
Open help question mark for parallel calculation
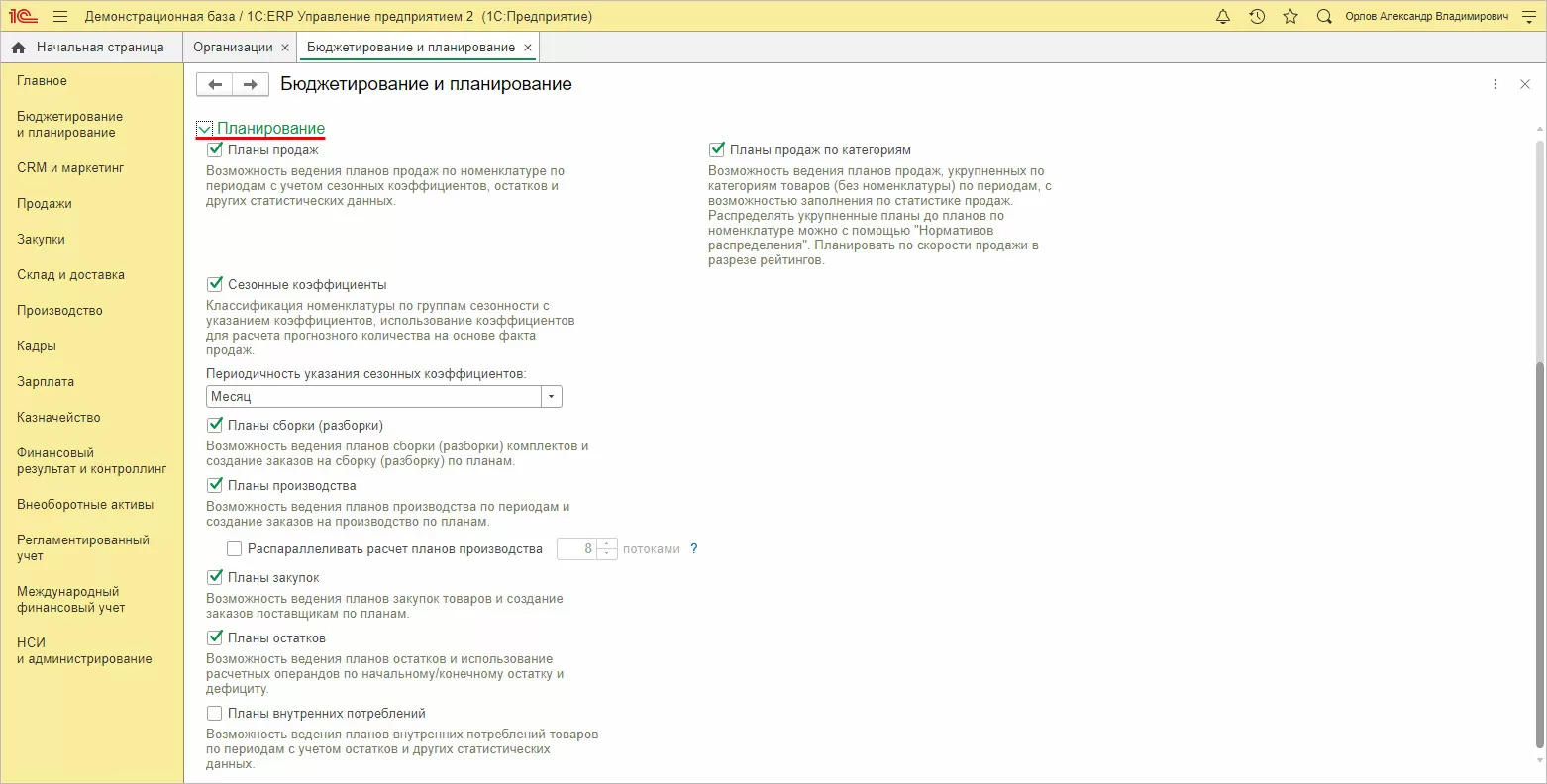point(694,548)
